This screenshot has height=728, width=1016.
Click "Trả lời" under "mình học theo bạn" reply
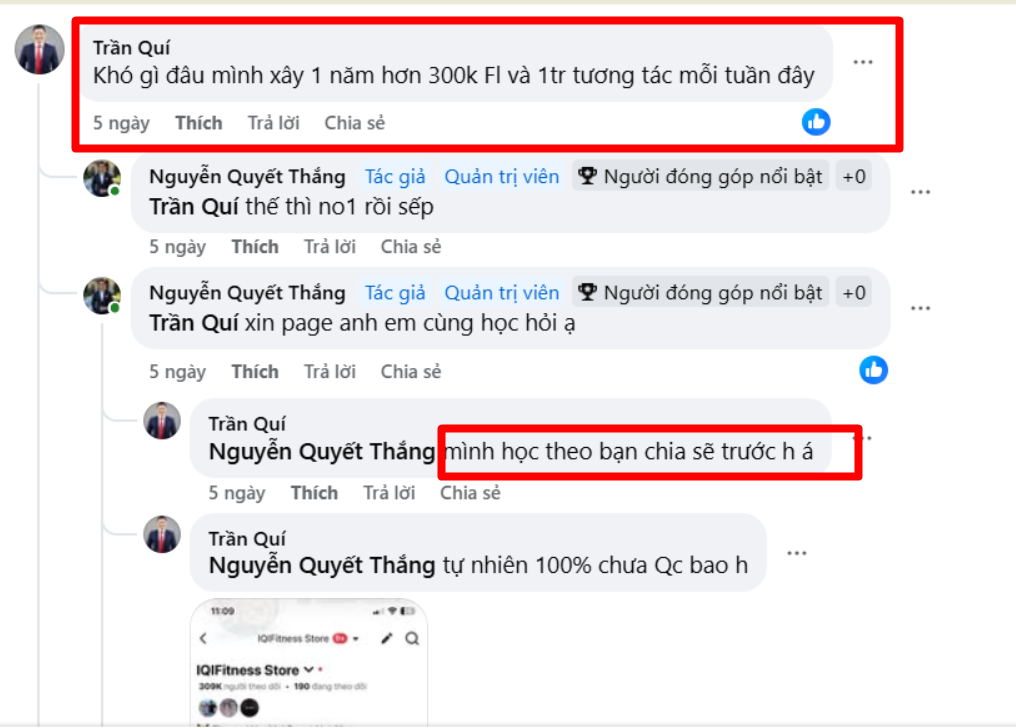pyautogui.click(x=389, y=493)
